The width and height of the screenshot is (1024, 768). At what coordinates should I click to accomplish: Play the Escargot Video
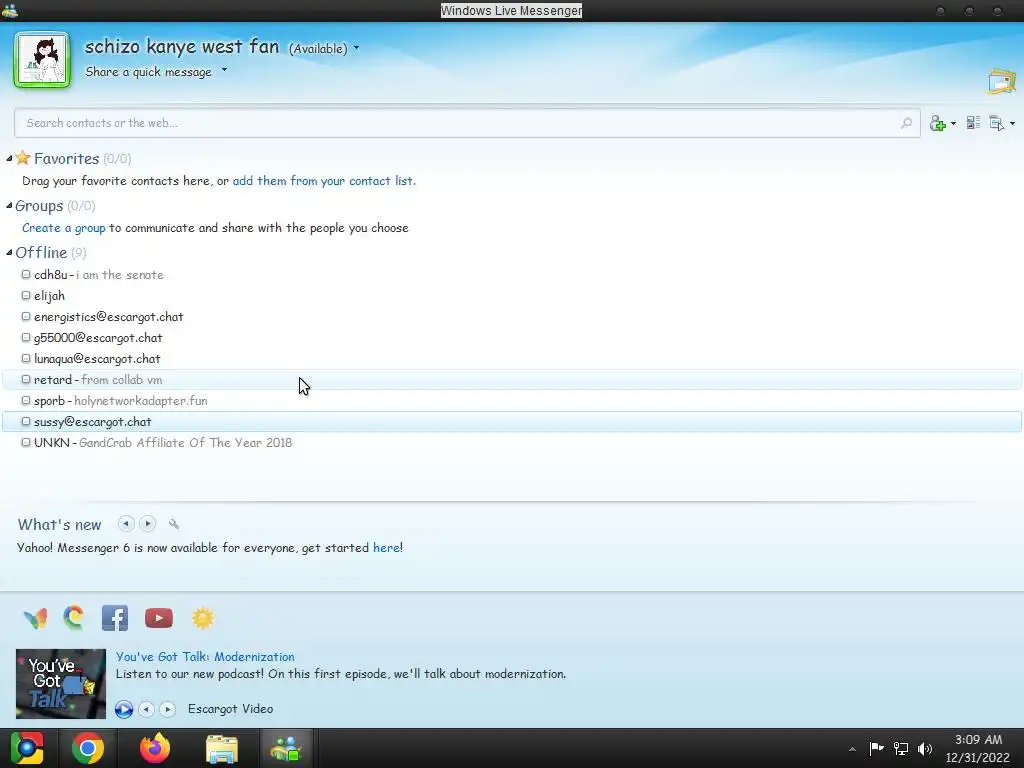[124, 709]
